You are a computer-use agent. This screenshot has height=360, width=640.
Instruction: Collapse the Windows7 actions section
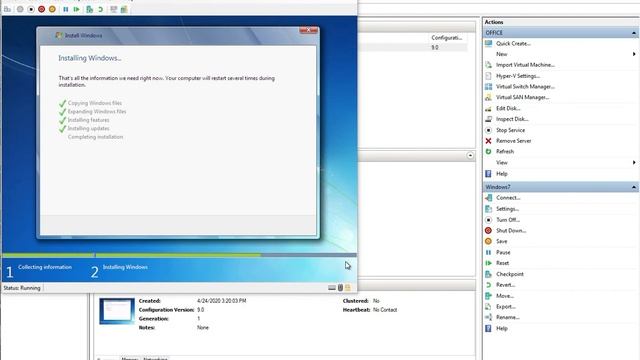pyautogui.click(x=633, y=187)
